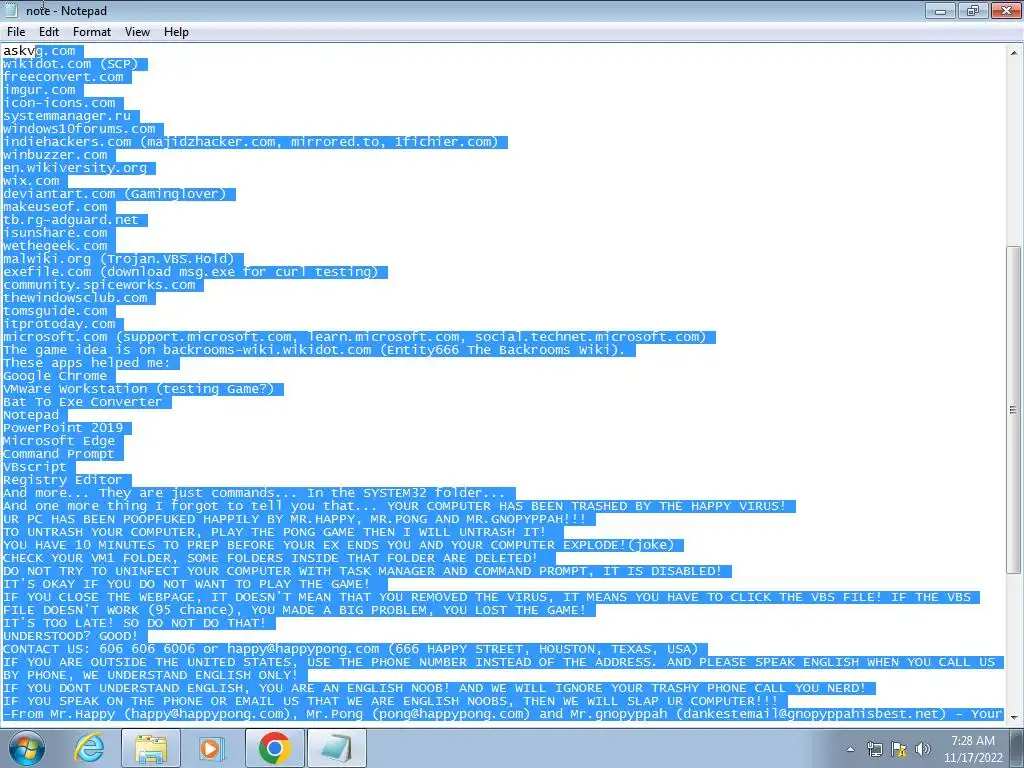Click the line 'tomsguide.com'
Viewport: 1024px width, 768px height.
tap(55, 311)
